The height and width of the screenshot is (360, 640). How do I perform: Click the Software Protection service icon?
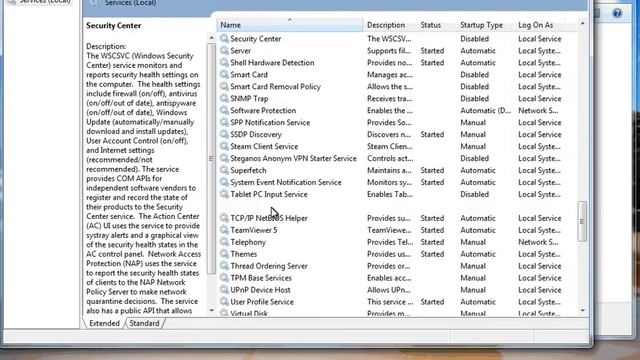click(224, 110)
